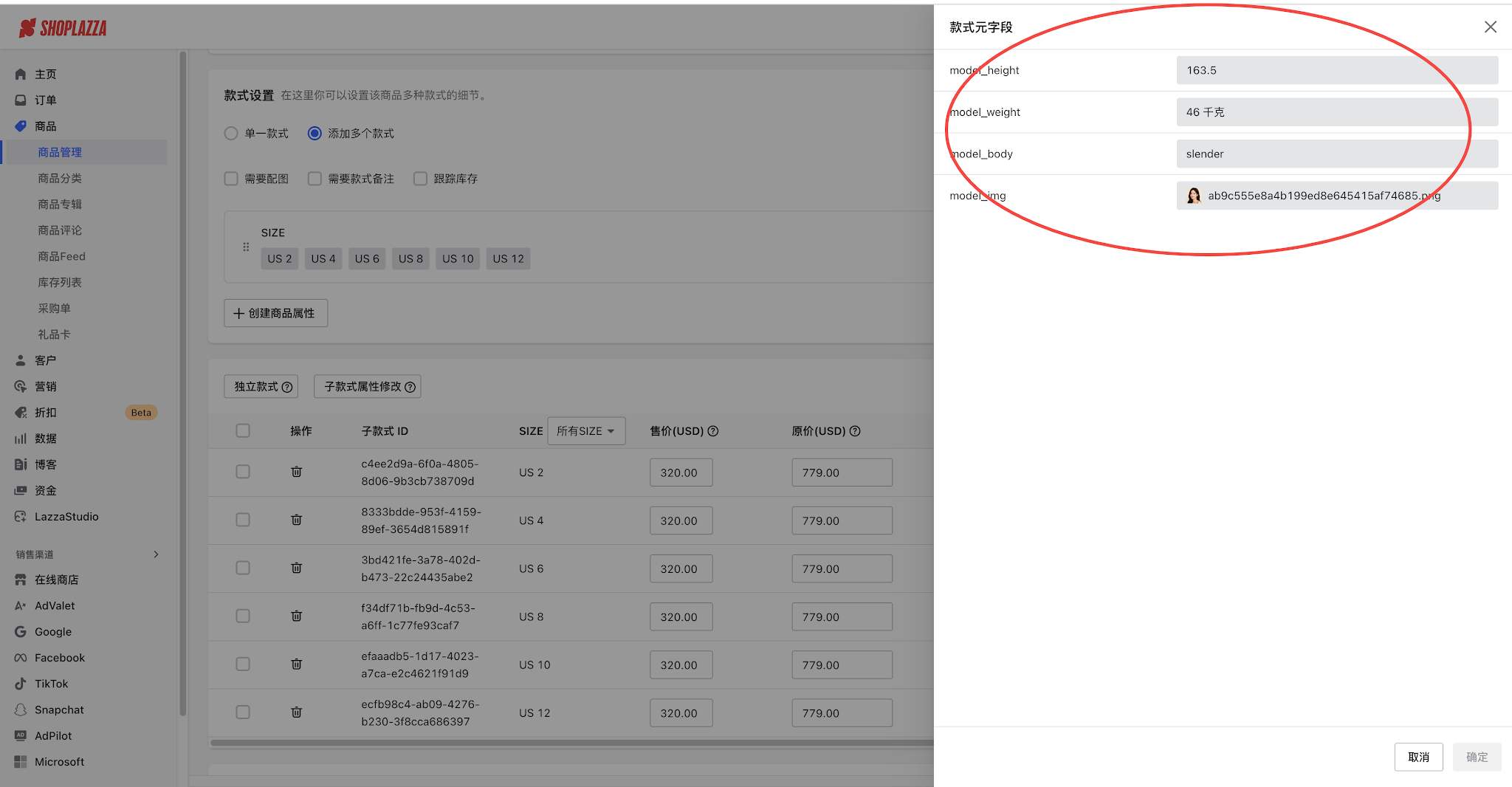Delete the US 10 variant row
This screenshot has width=1512, height=787.
click(x=297, y=664)
